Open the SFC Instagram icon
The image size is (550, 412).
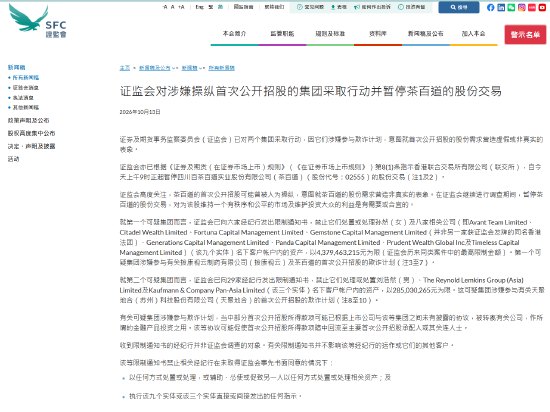[x=522, y=7]
